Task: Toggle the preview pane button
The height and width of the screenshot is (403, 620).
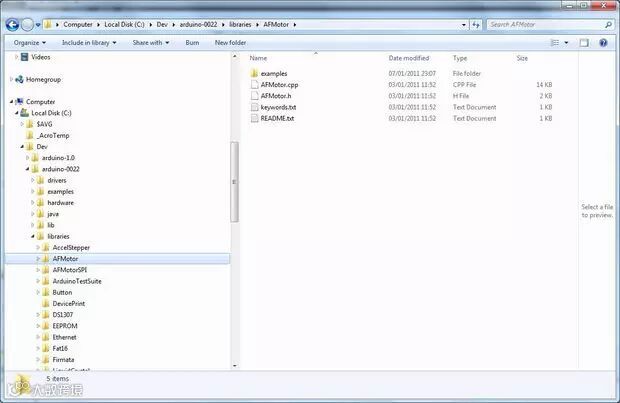Action: click(584, 43)
